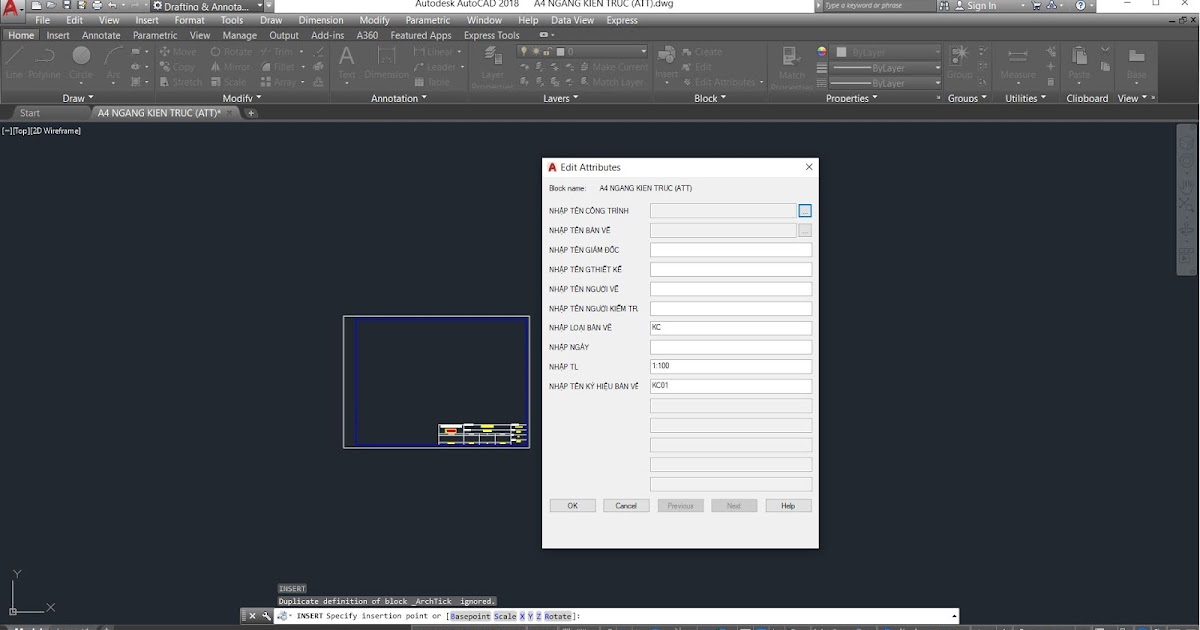
Task: Click the Scale tool
Action: pyautogui.click(x=228, y=82)
